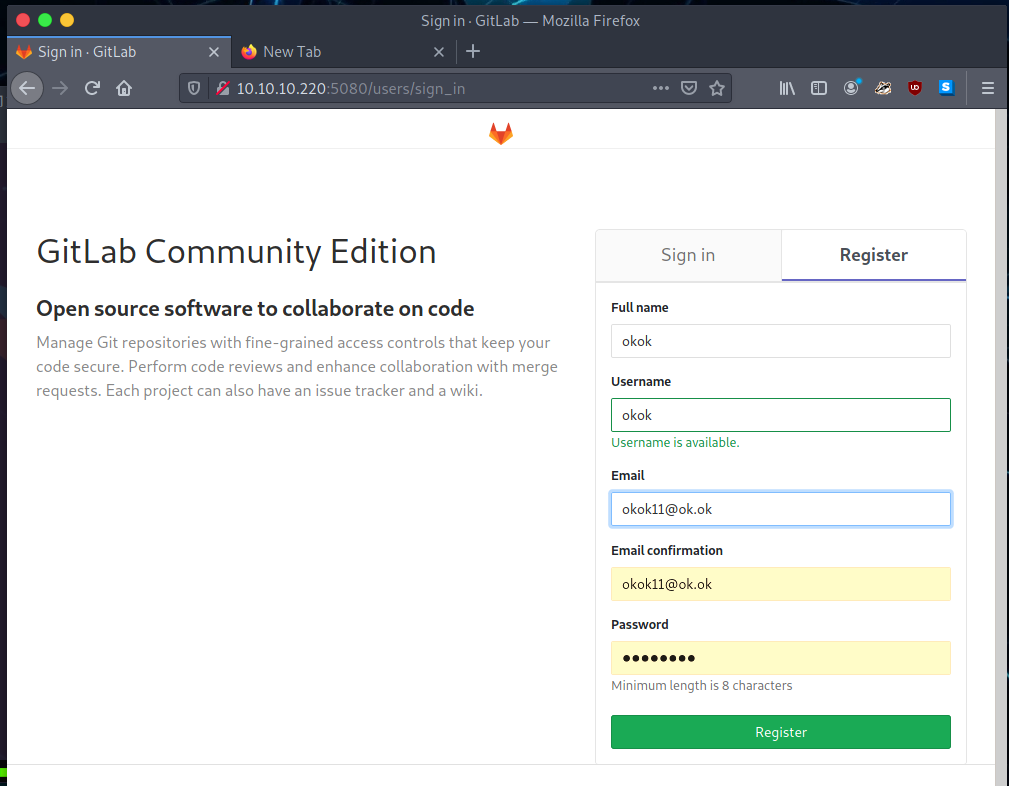Screen dimensions: 1009x786
Task: Bookmark this page with star icon
Action: pyautogui.click(x=717, y=88)
